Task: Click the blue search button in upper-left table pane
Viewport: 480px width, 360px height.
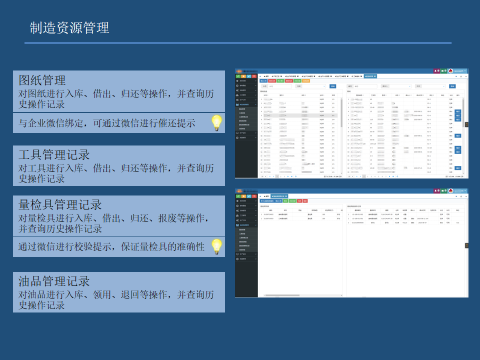Action: (333, 86)
